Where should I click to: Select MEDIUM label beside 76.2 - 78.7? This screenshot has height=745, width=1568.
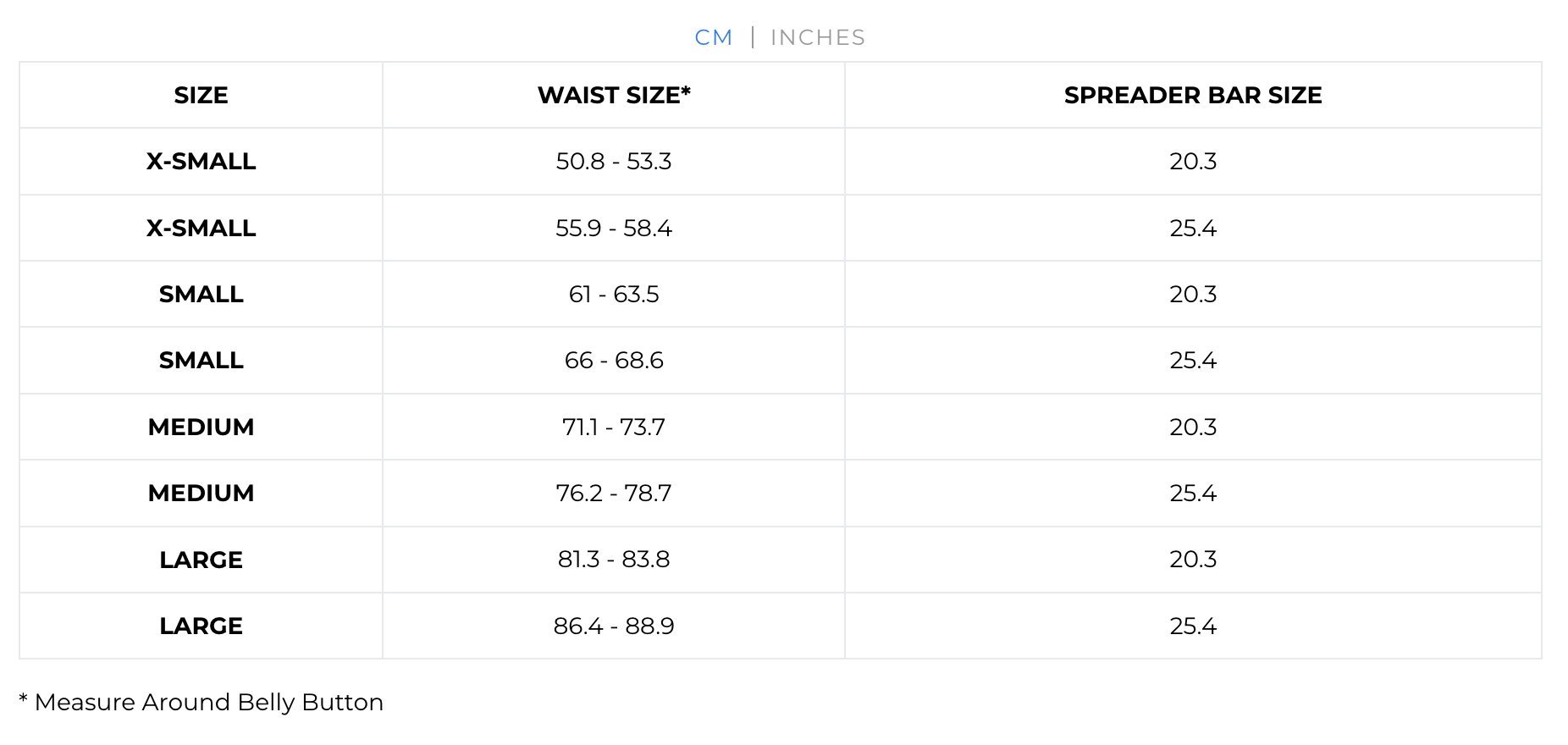point(202,493)
